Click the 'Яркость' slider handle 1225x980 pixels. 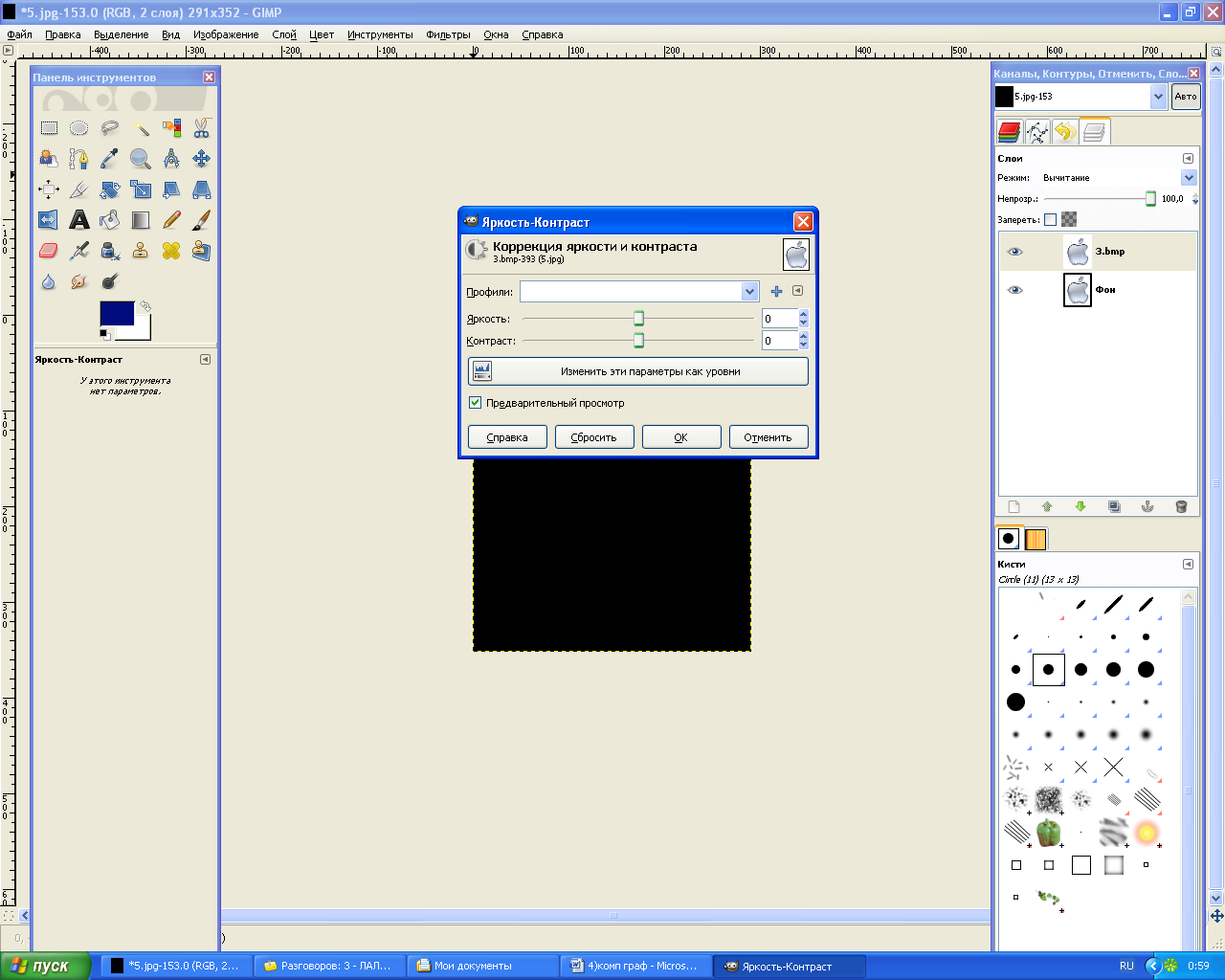tap(638, 319)
